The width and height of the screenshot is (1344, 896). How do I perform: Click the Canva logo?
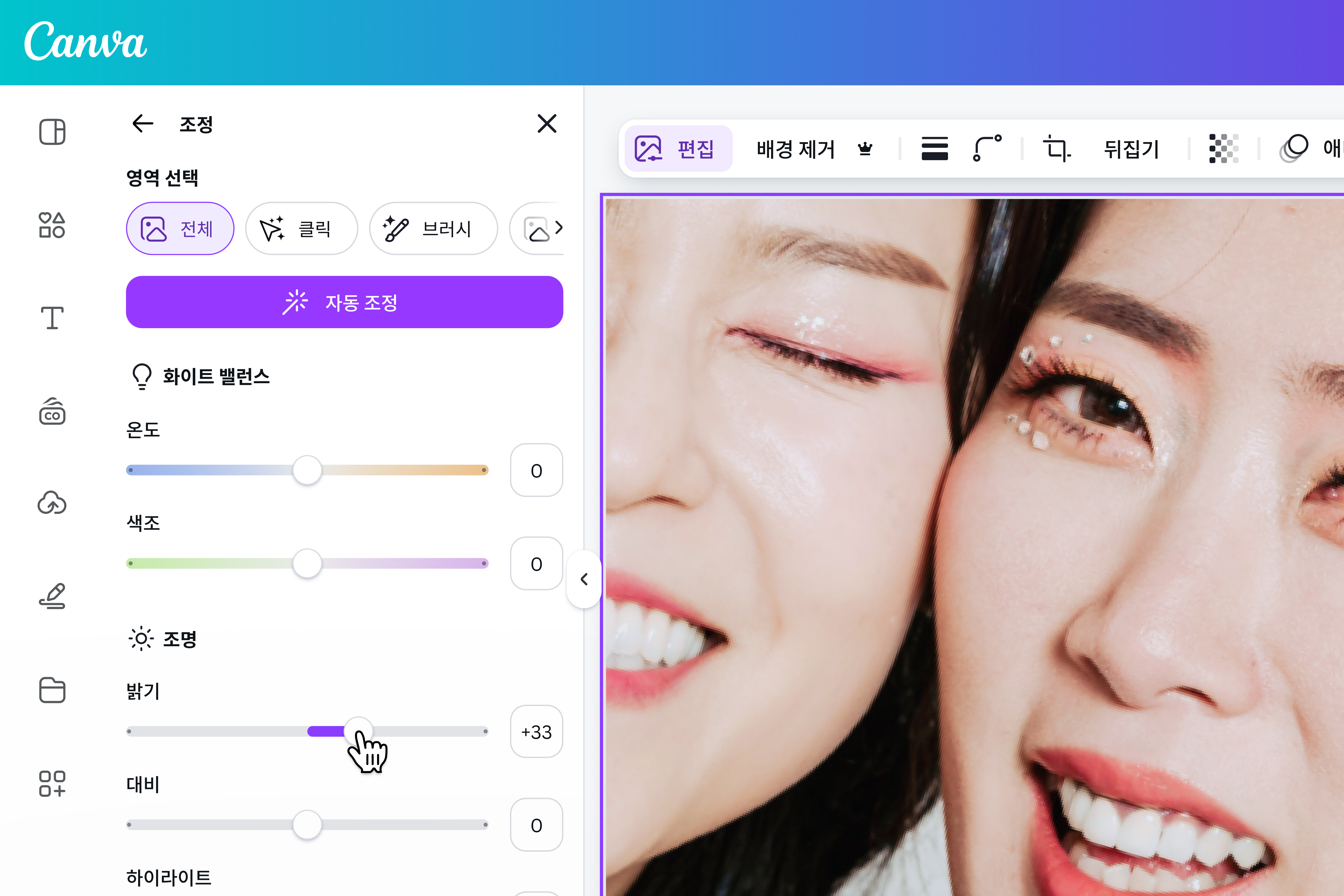(85, 41)
